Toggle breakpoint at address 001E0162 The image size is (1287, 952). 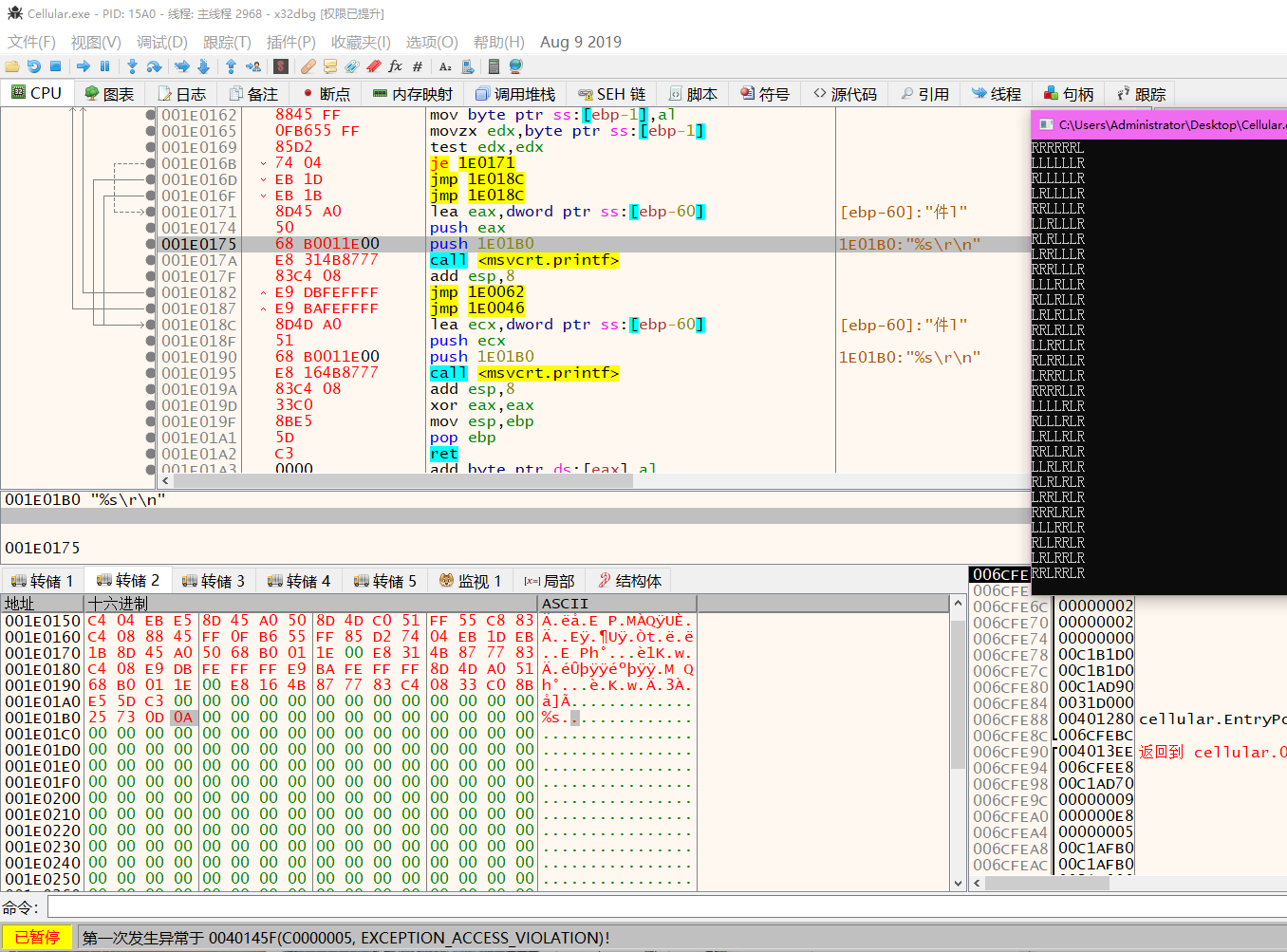151,115
